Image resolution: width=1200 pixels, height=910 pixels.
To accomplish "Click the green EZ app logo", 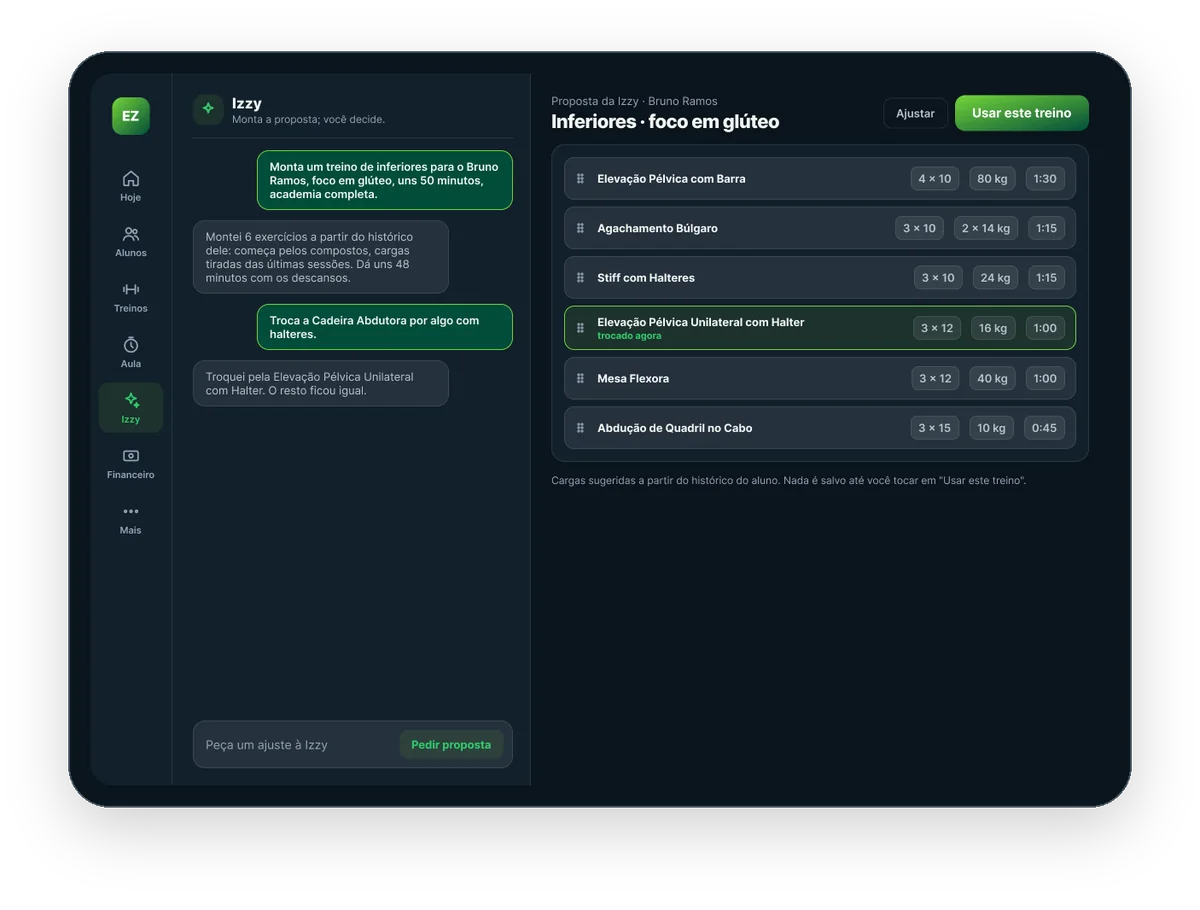I will (x=131, y=116).
